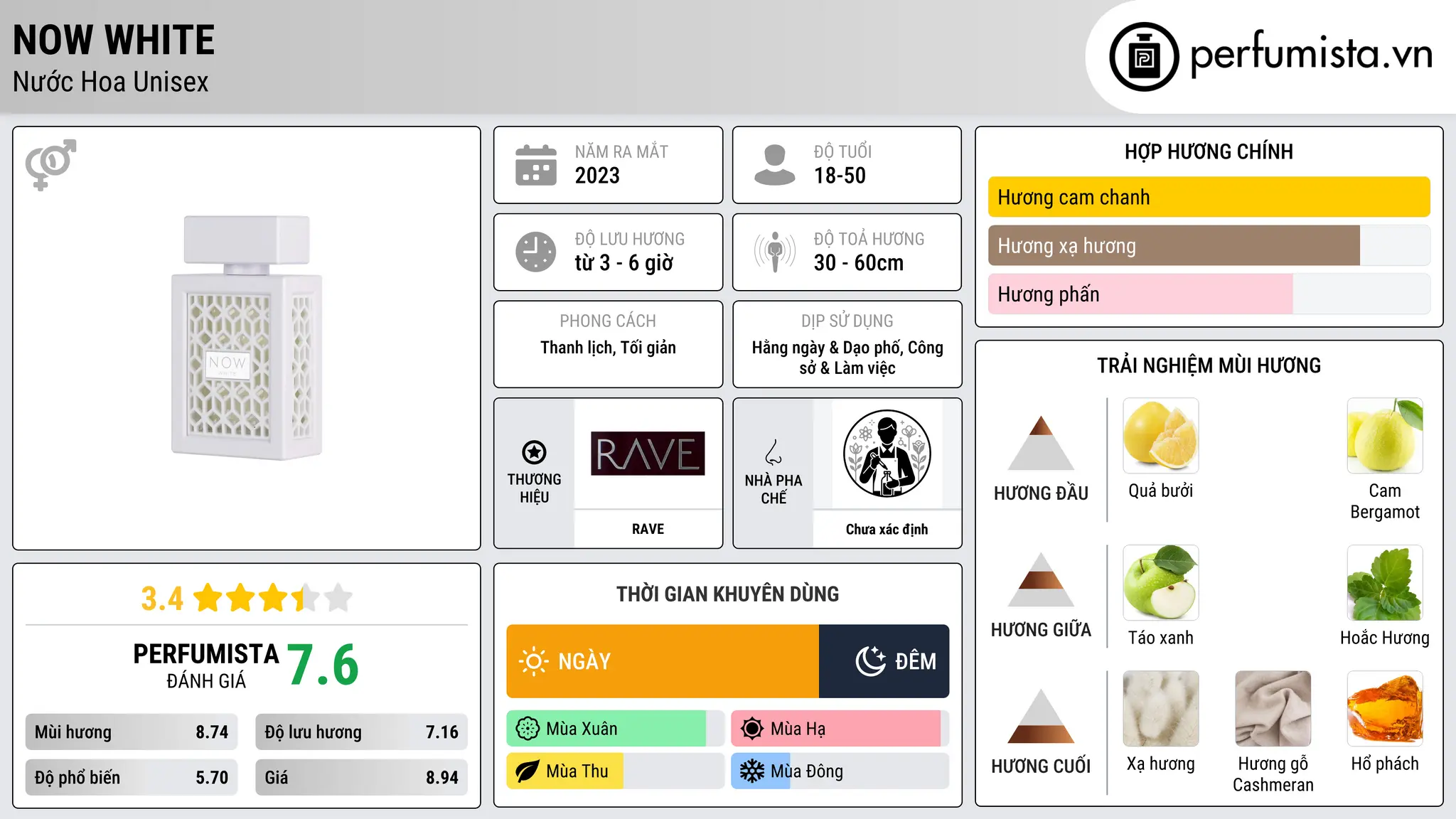Click the person icon beside Độ tuổi
This screenshot has width=1456, height=819.
774,165
